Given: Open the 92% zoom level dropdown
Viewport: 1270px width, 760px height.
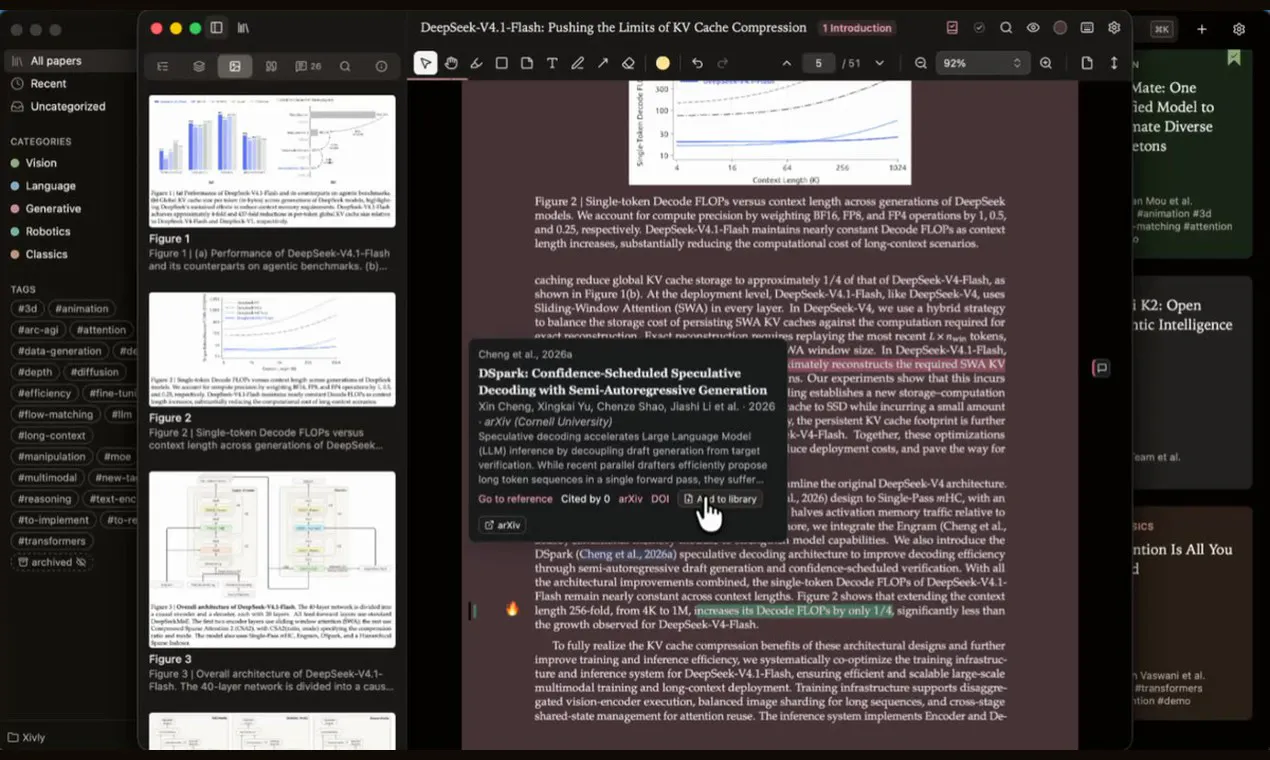Looking at the screenshot, I should tap(983, 63).
